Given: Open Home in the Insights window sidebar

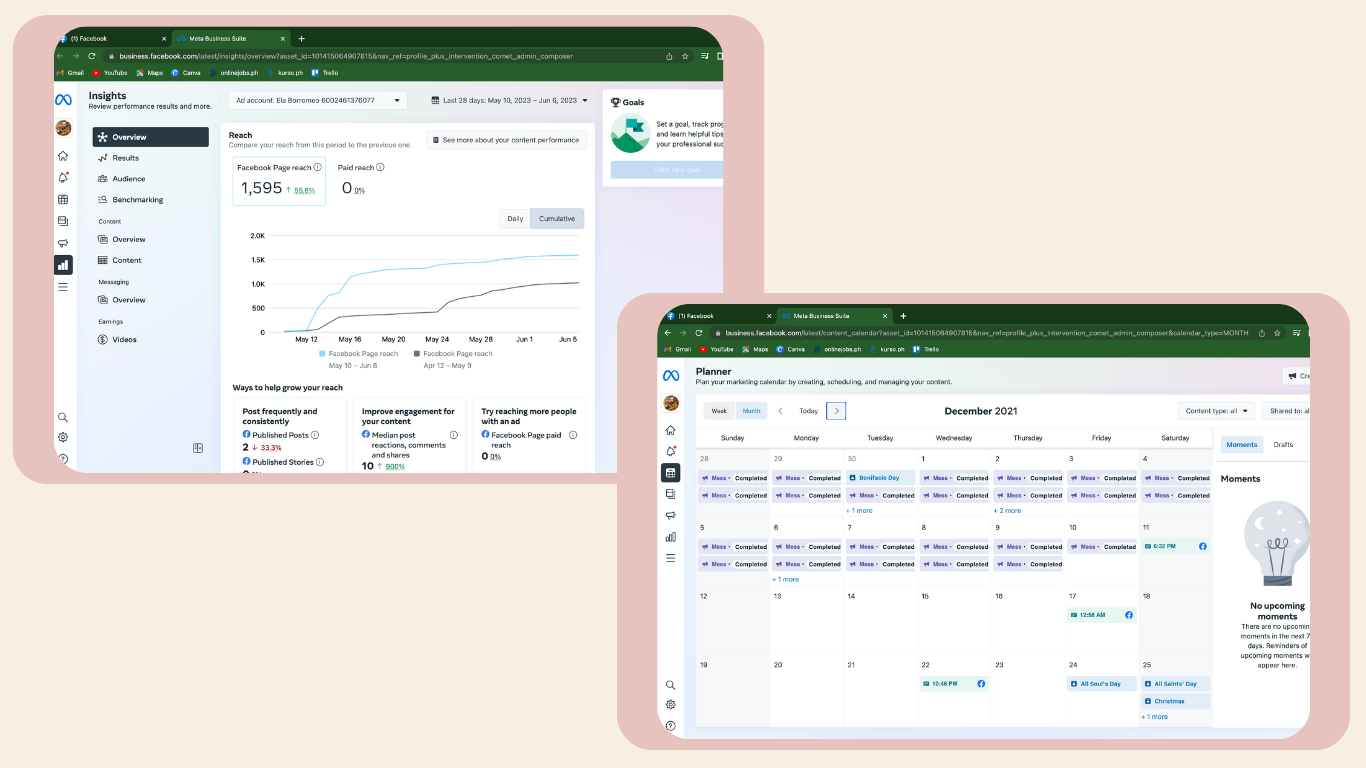Looking at the screenshot, I should [63, 156].
